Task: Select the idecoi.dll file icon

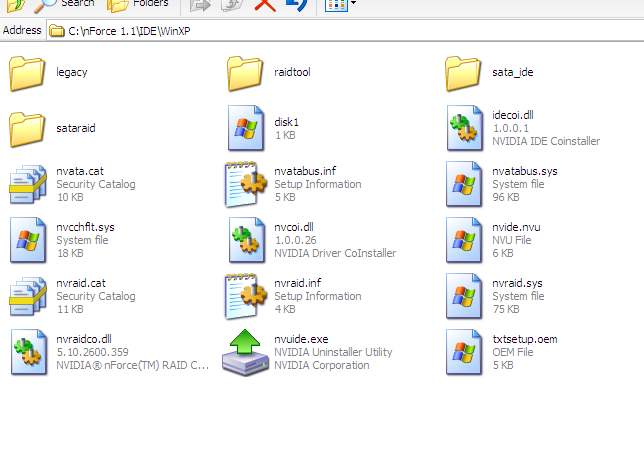Action: (x=464, y=128)
